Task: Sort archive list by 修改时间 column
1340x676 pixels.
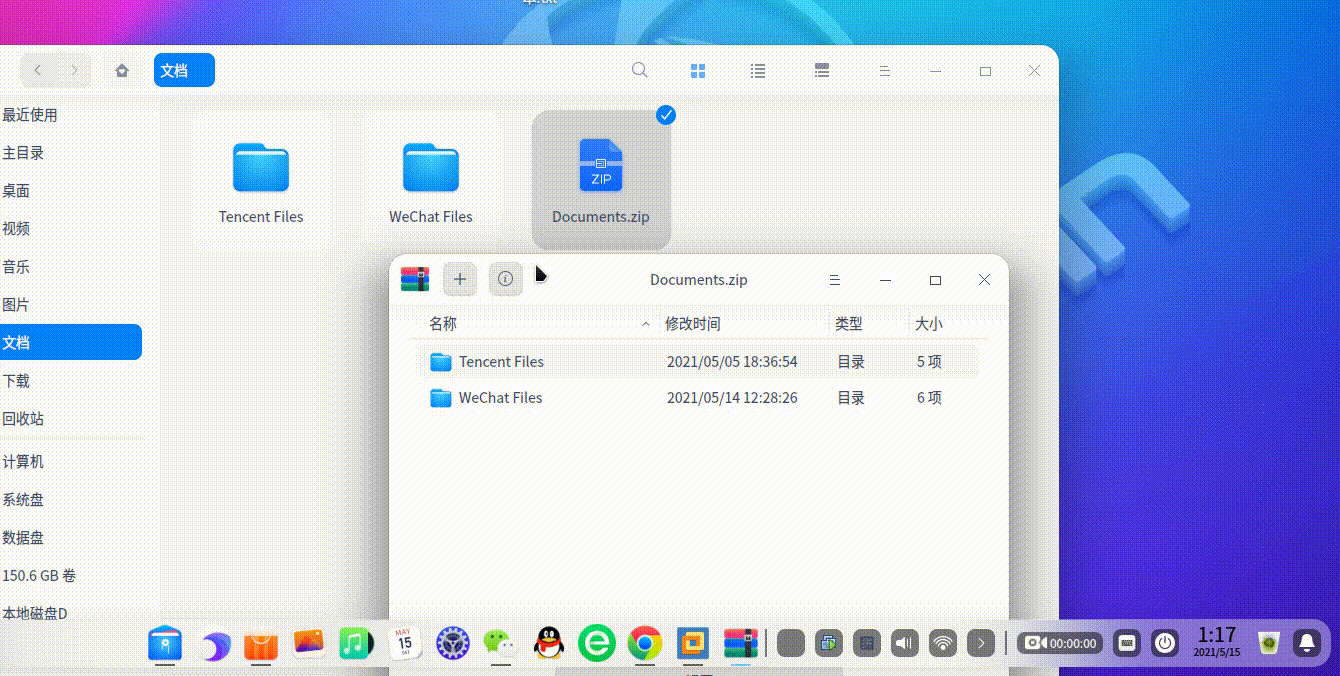Action: point(693,324)
